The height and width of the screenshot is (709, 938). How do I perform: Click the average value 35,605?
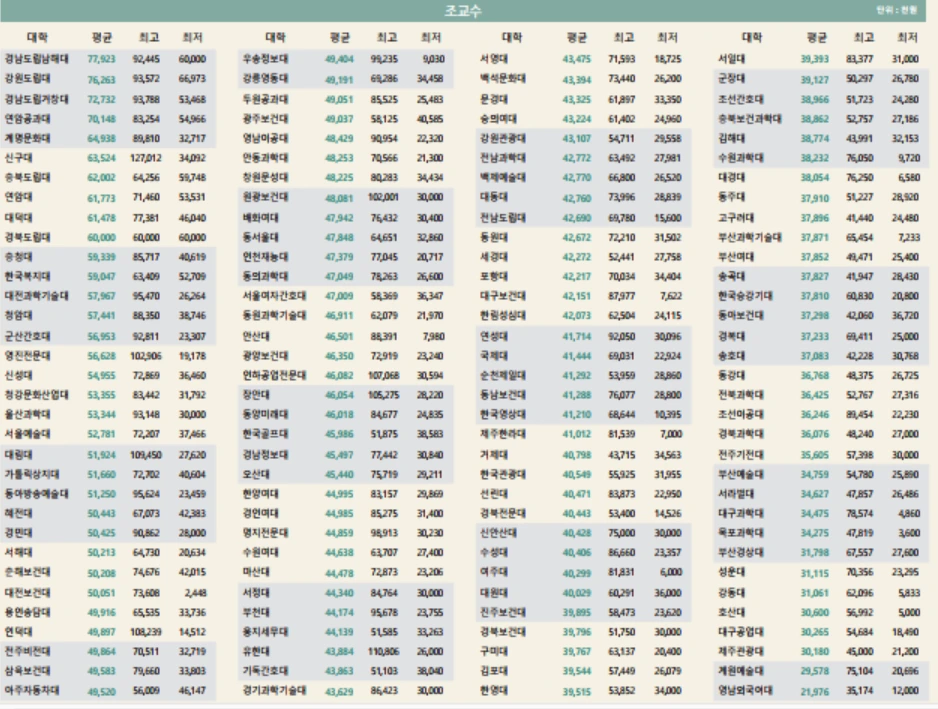[x=815, y=455]
